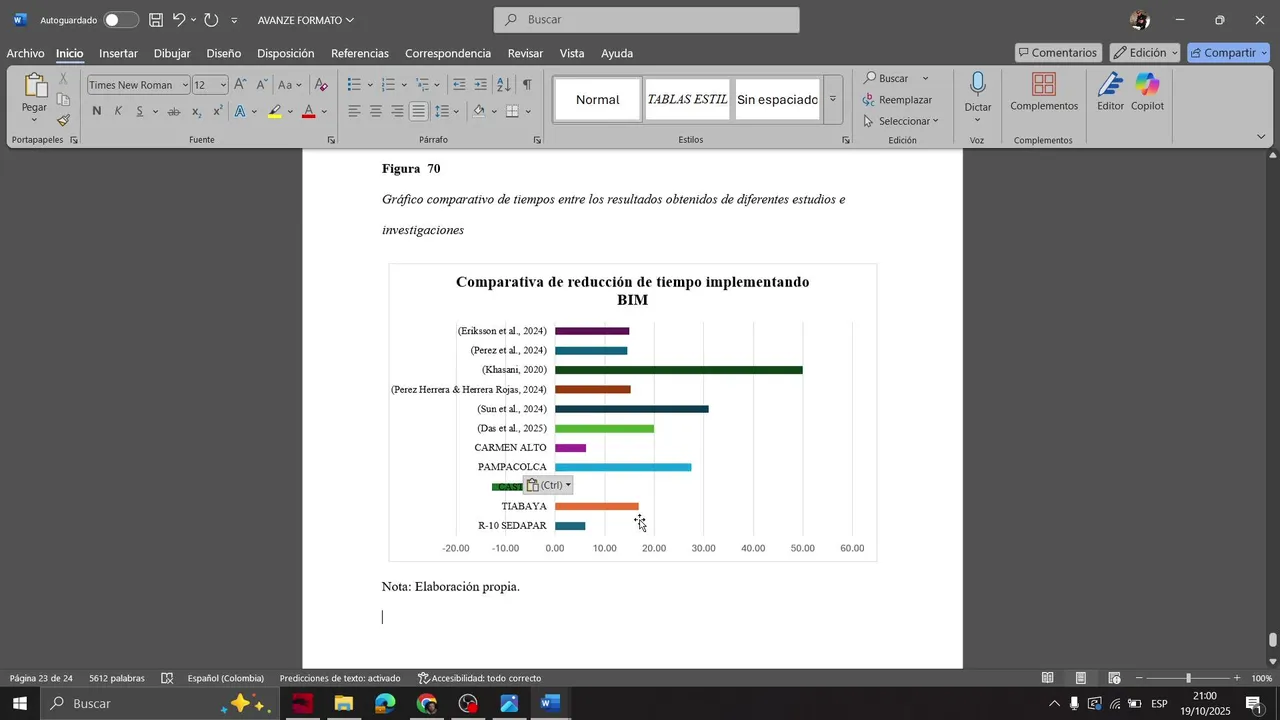Click the Reemplazar button
1280x720 pixels.
tap(897, 100)
